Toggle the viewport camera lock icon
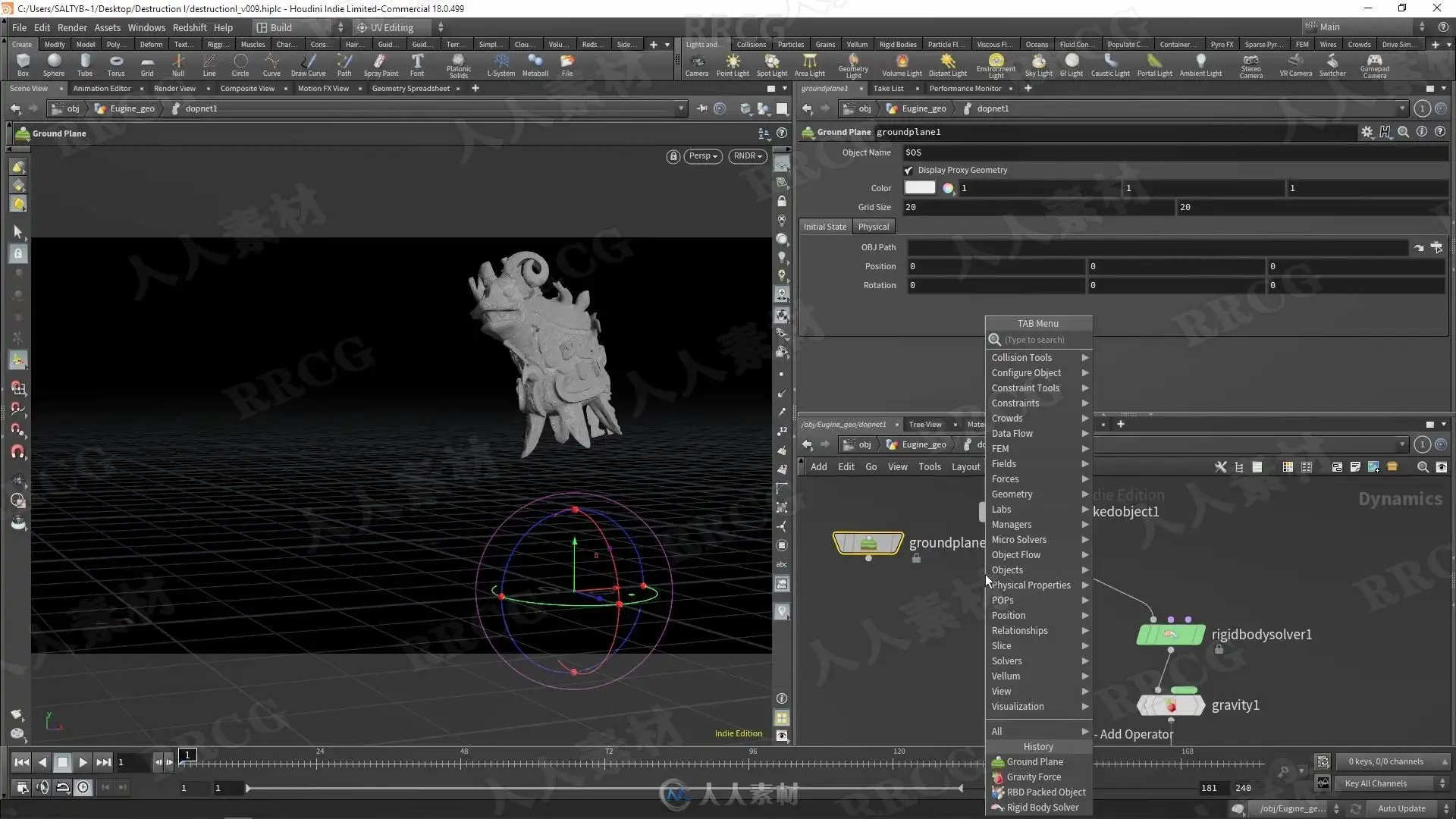The width and height of the screenshot is (1456, 819). click(x=673, y=156)
